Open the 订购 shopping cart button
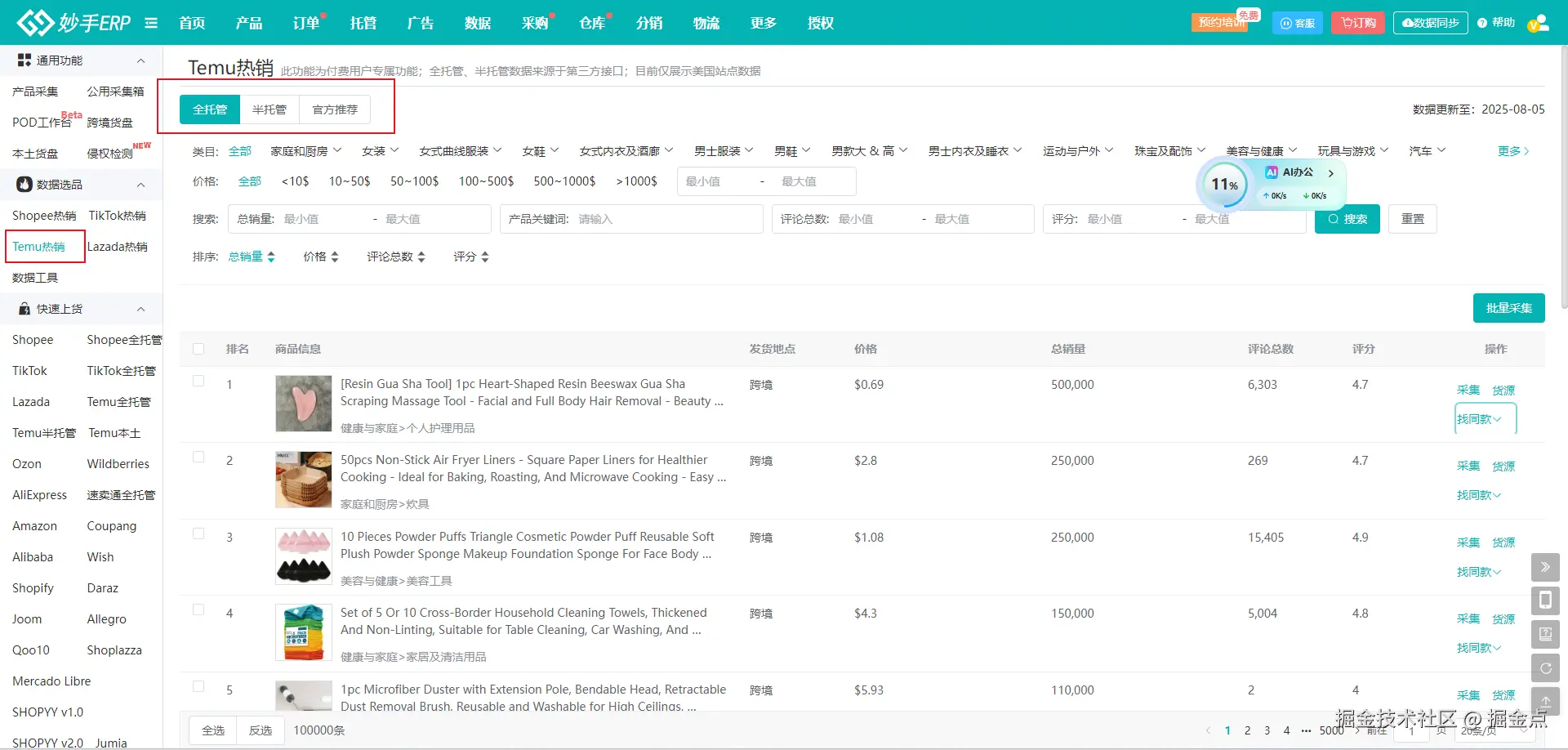 [x=1358, y=23]
